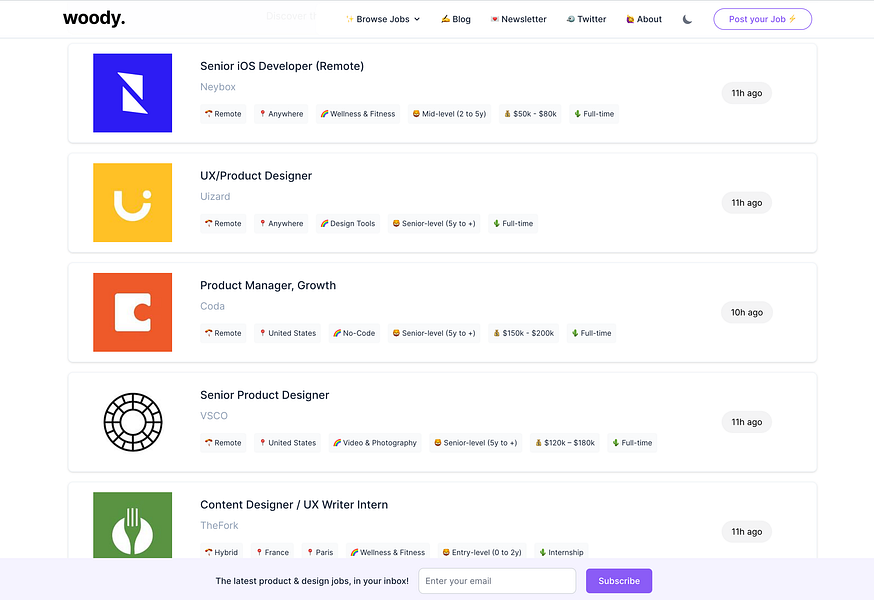The image size is (874, 600).
Task: Click the 10h ago badge on Coda job
Action: (x=747, y=312)
